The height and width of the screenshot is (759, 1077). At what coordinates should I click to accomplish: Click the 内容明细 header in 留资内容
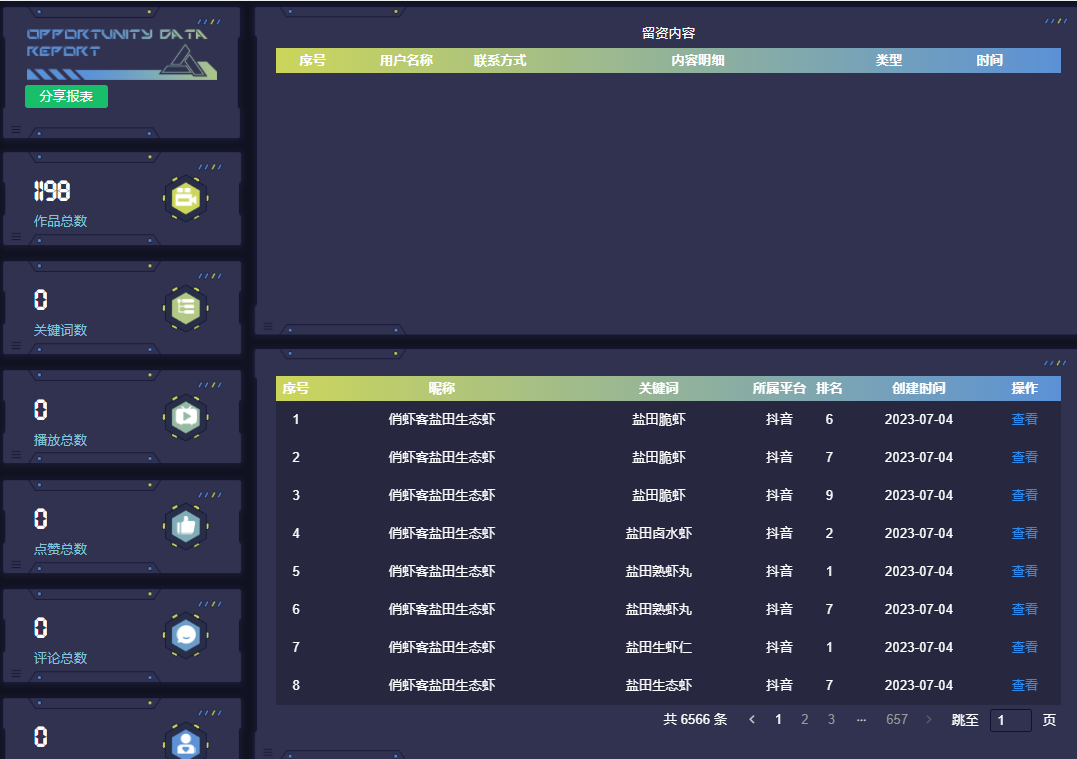[x=698, y=60]
